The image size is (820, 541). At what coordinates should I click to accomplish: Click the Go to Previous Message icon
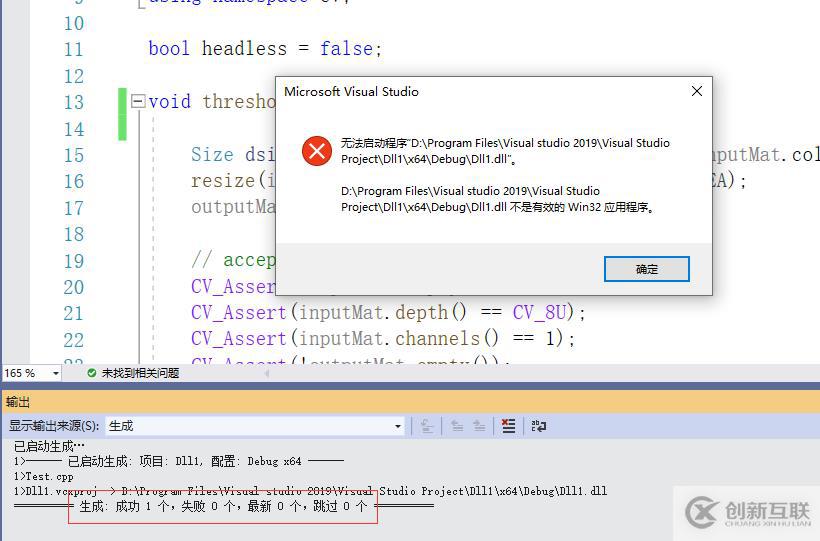coord(457,426)
